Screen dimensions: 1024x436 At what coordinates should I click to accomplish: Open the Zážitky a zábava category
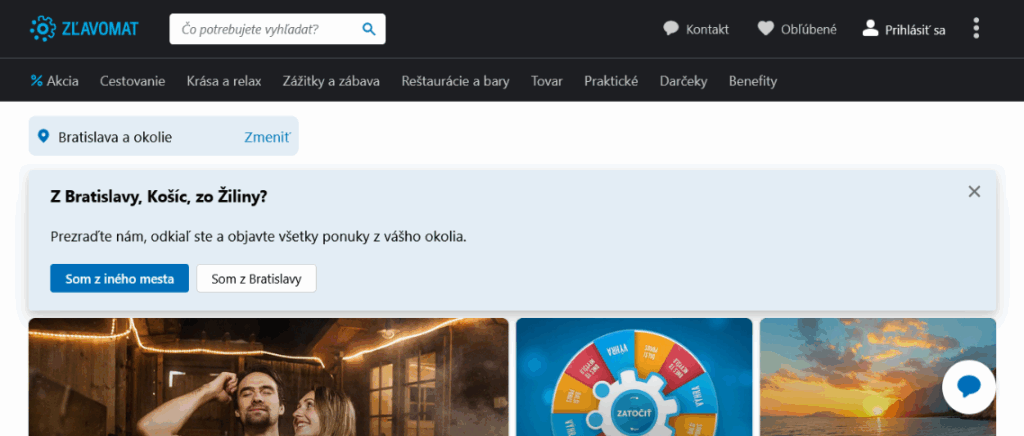pyautogui.click(x=331, y=81)
